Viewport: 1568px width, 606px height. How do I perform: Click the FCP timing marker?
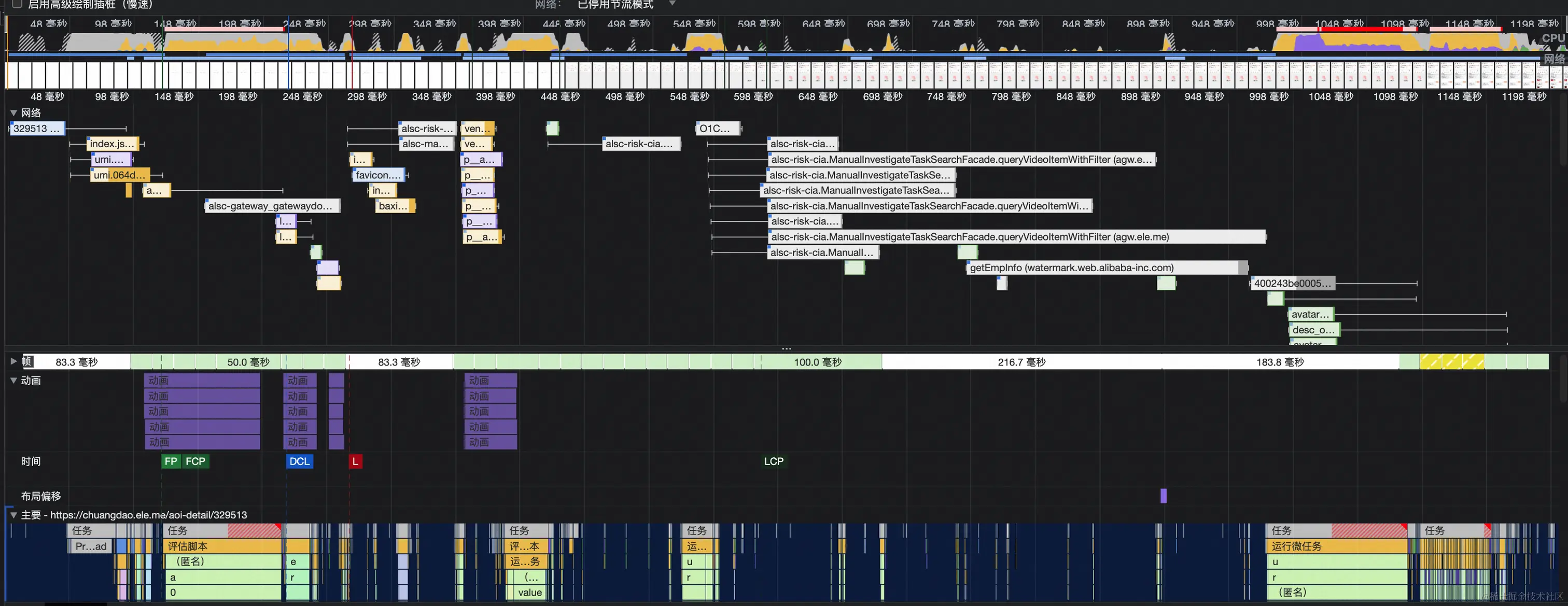tap(195, 461)
